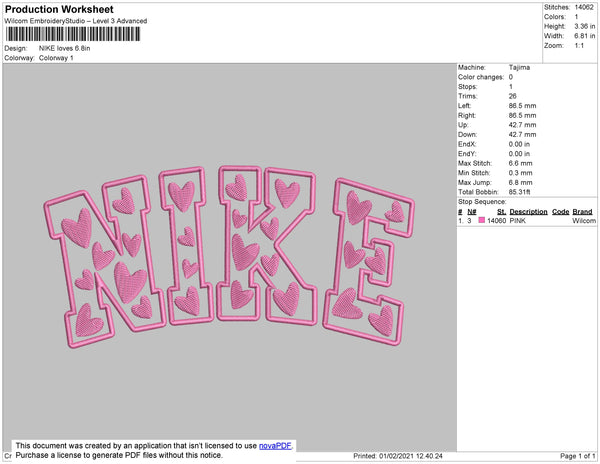Click the 'Production Worksheet' heading
The width and height of the screenshot is (600, 464).
click(59, 9)
